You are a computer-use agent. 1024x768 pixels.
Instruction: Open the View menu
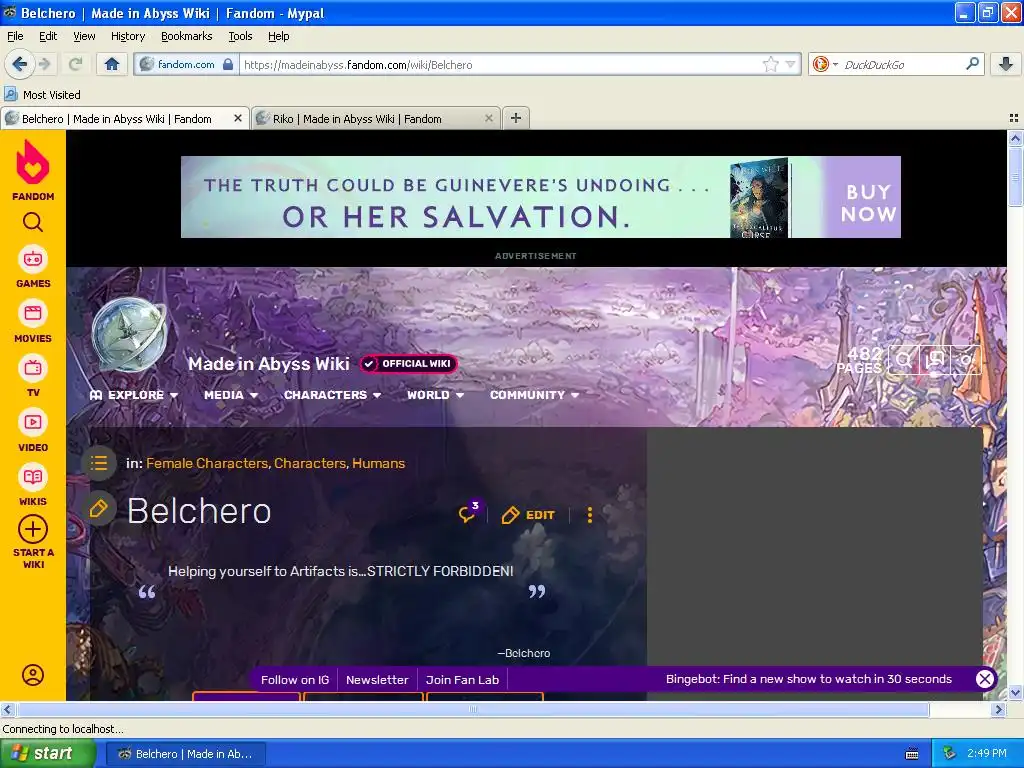click(x=84, y=36)
